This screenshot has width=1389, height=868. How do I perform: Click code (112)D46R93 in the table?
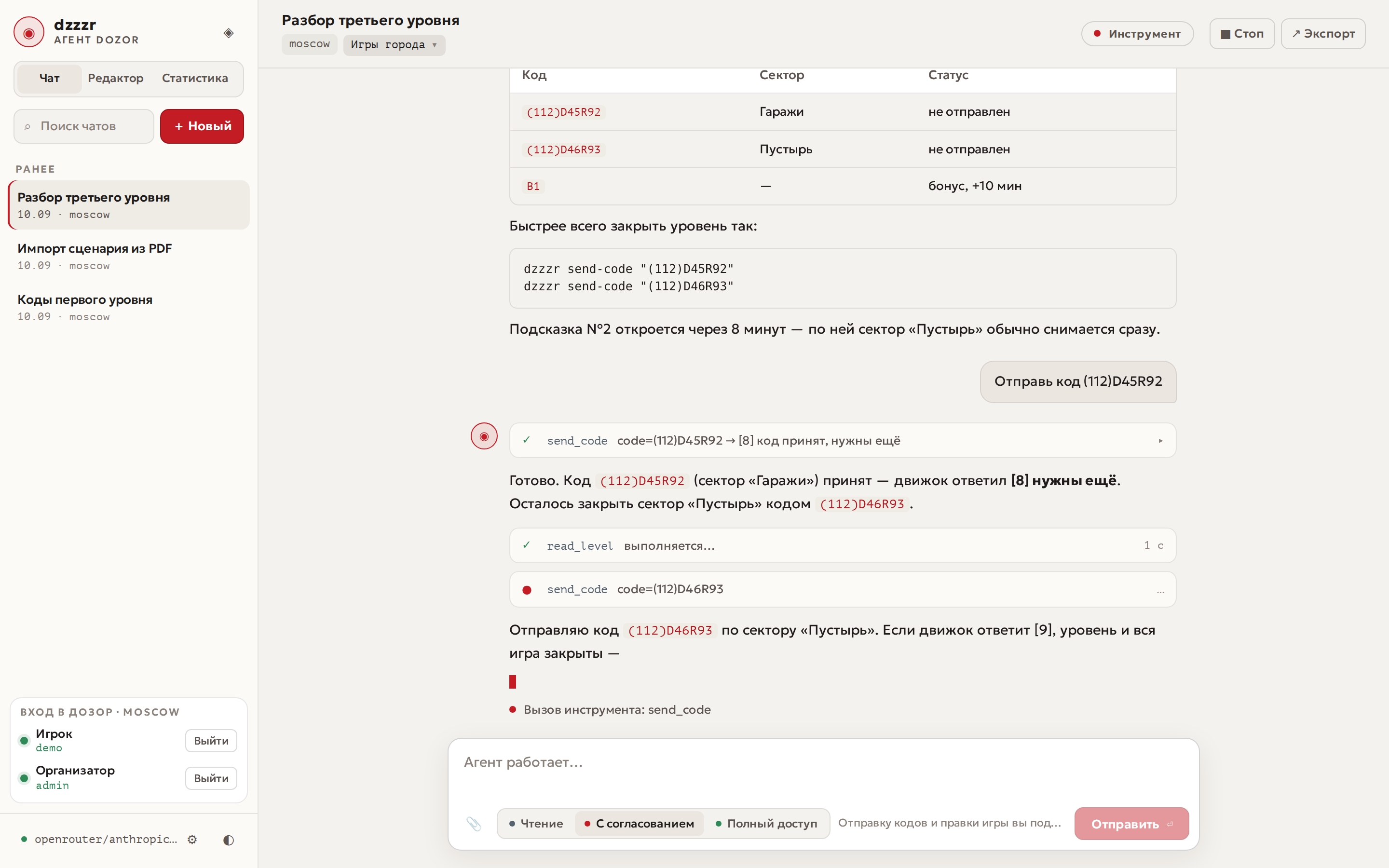click(x=564, y=149)
